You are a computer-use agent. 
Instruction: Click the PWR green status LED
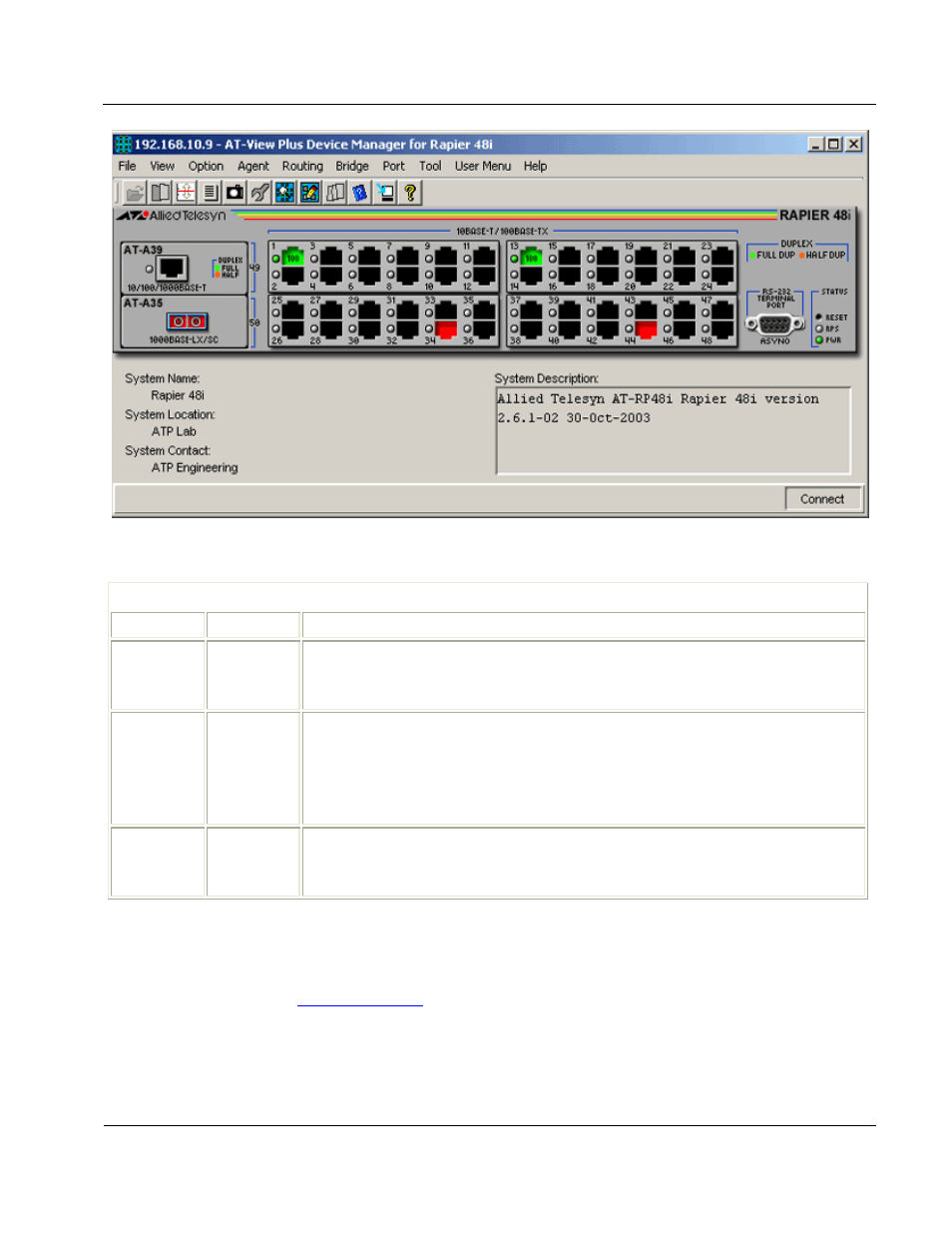point(819,340)
